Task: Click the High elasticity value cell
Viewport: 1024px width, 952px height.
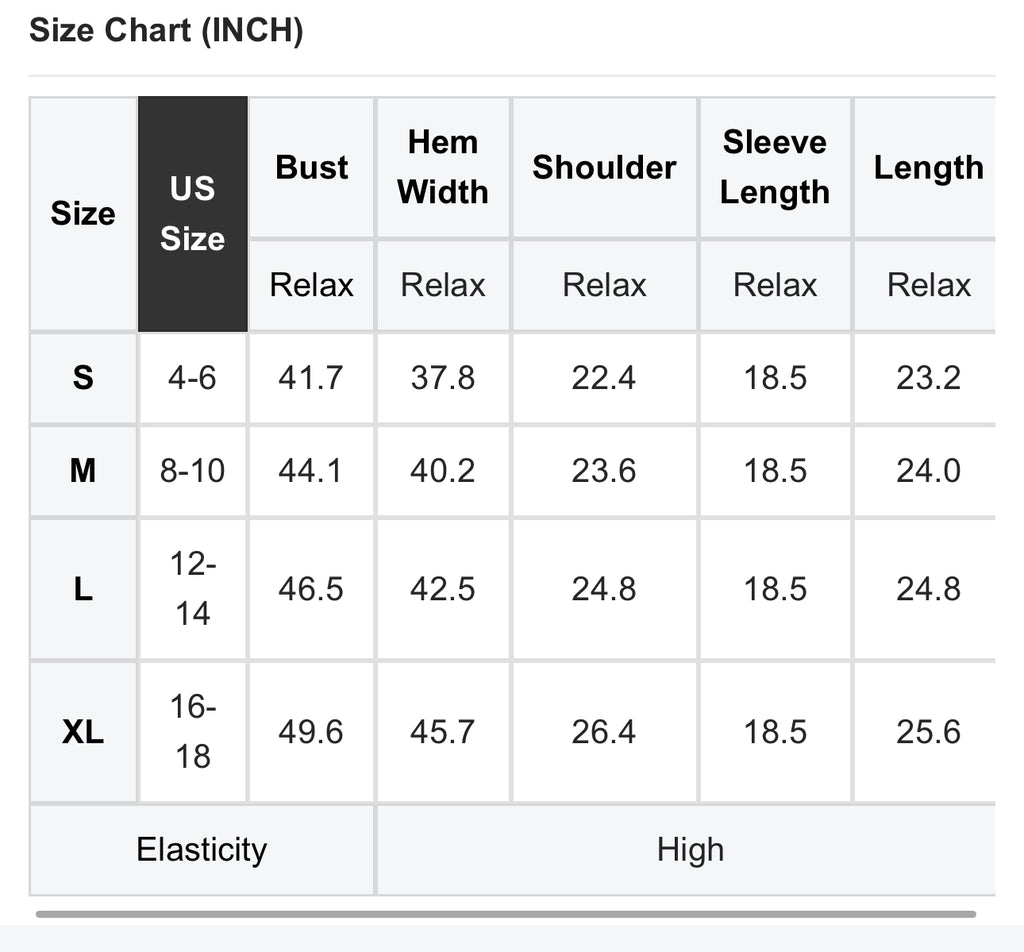Action: [x=689, y=850]
